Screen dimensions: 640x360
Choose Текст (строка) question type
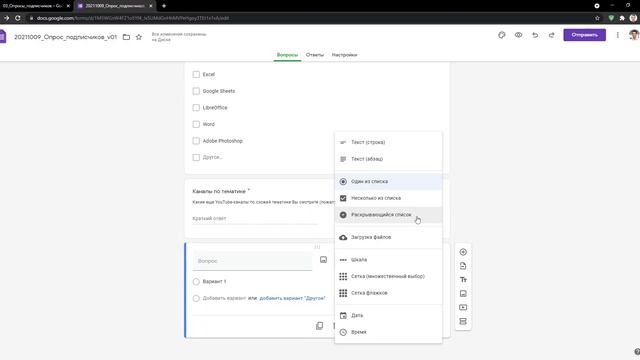pos(388,142)
